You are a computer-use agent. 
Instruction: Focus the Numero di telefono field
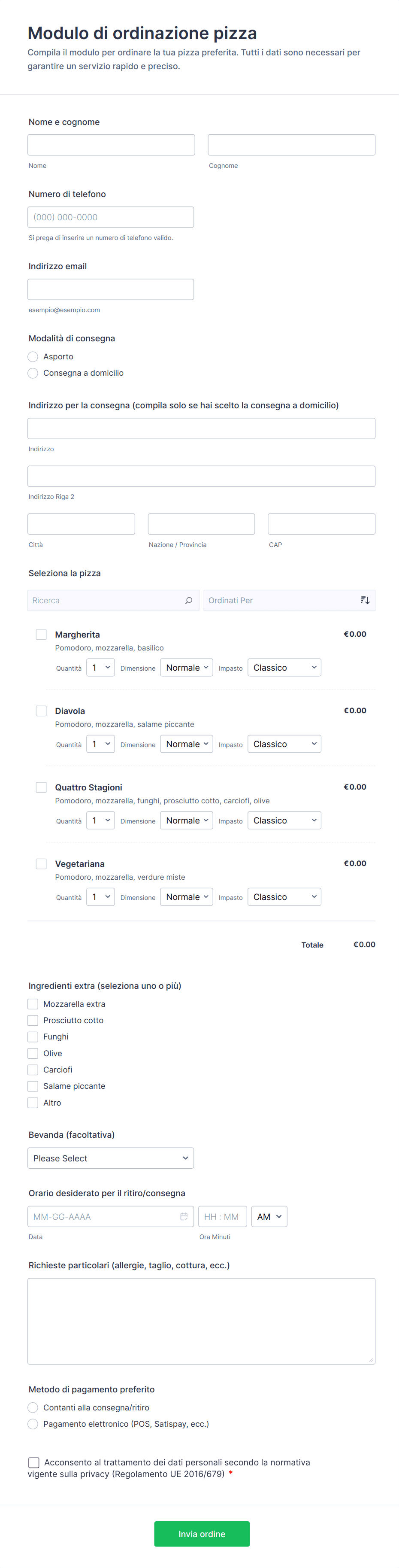[x=111, y=217]
